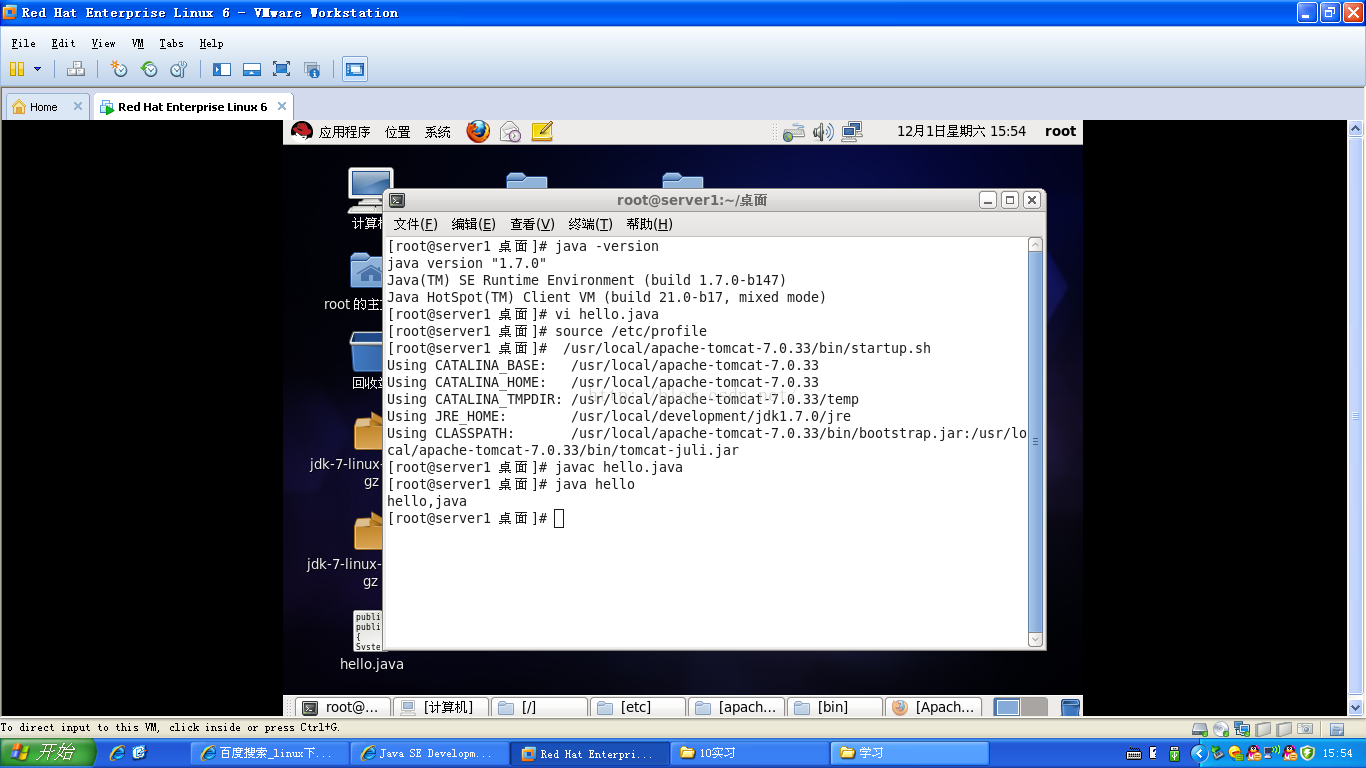Screen dimensions: 1366x768
Task: Toggle the VMware library sidebar icon
Action: point(222,69)
